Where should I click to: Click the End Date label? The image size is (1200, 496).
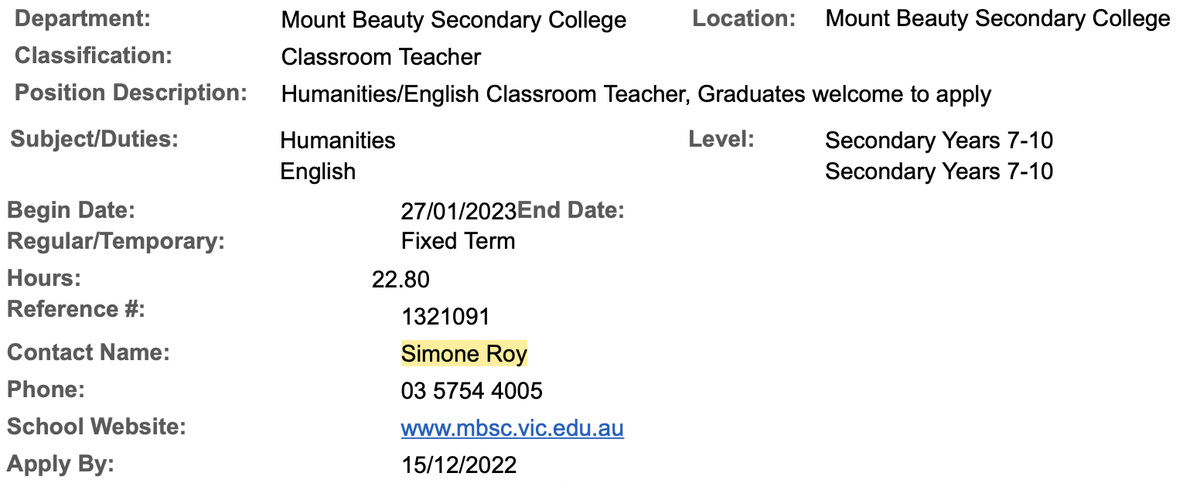click(x=571, y=211)
